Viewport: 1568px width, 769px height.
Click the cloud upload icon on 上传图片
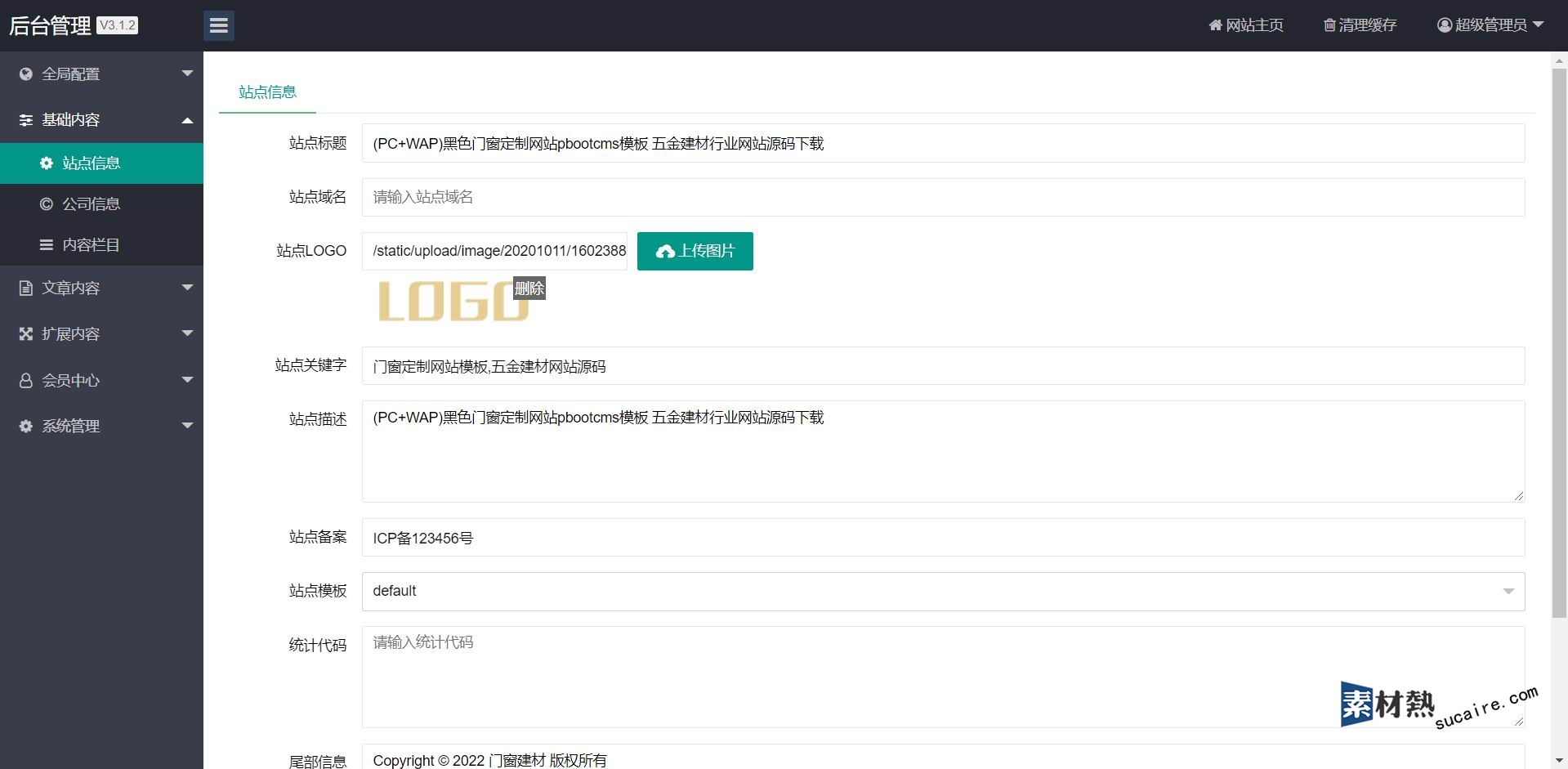coord(665,252)
